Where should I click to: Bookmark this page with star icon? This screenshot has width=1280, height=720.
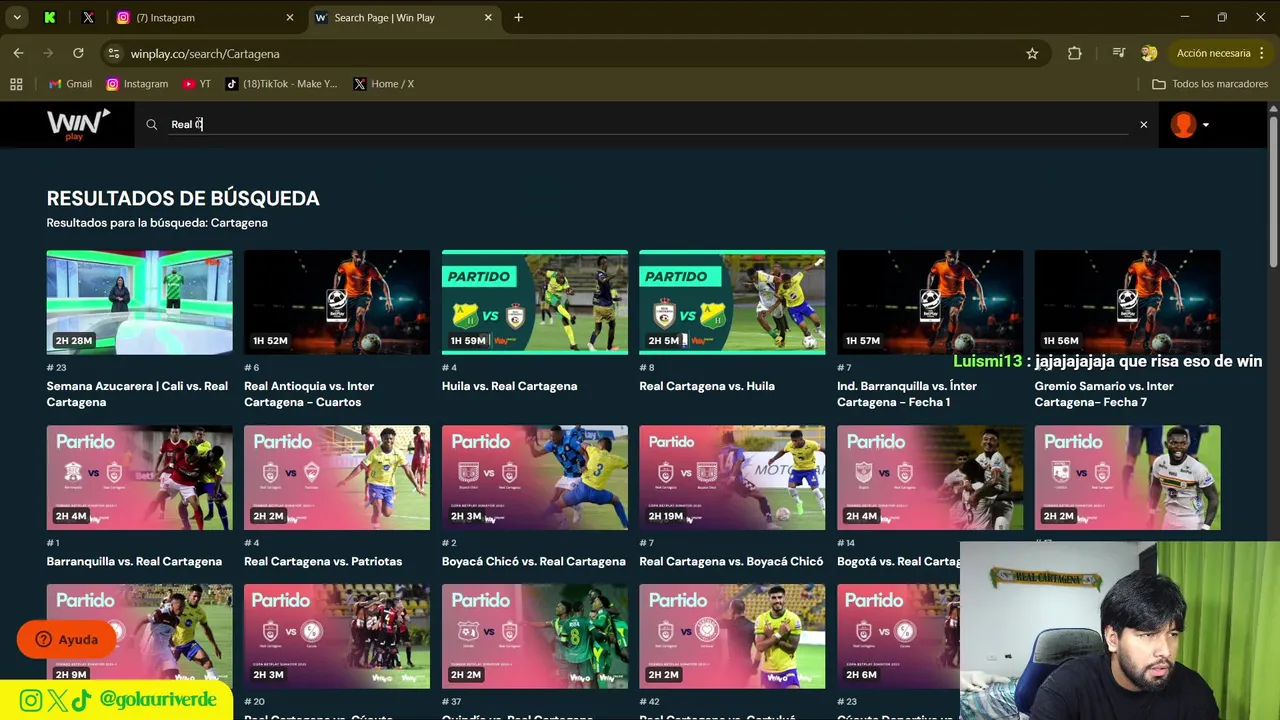(x=1032, y=53)
